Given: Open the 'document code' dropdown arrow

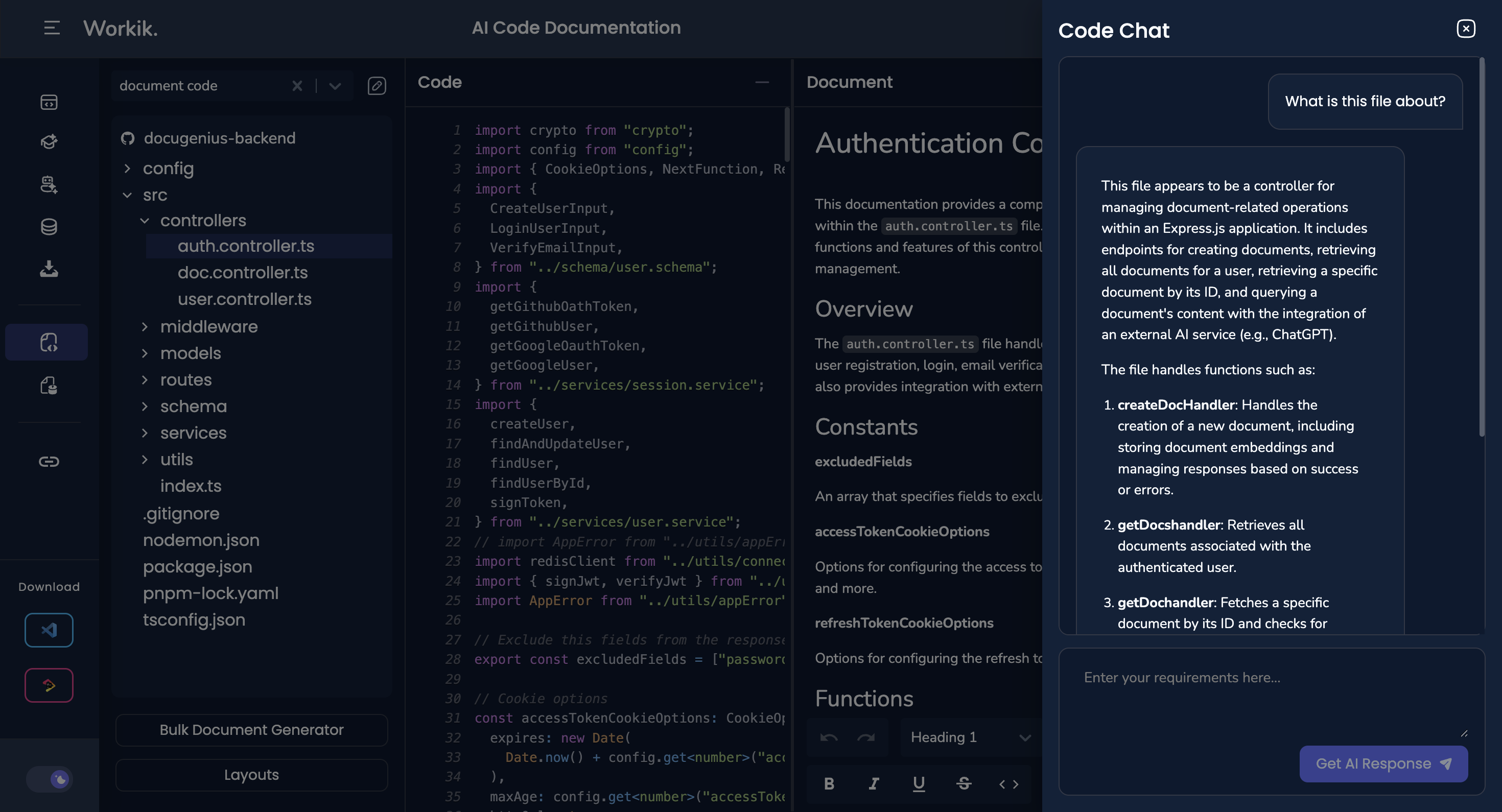Looking at the screenshot, I should pyautogui.click(x=335, y=86).
